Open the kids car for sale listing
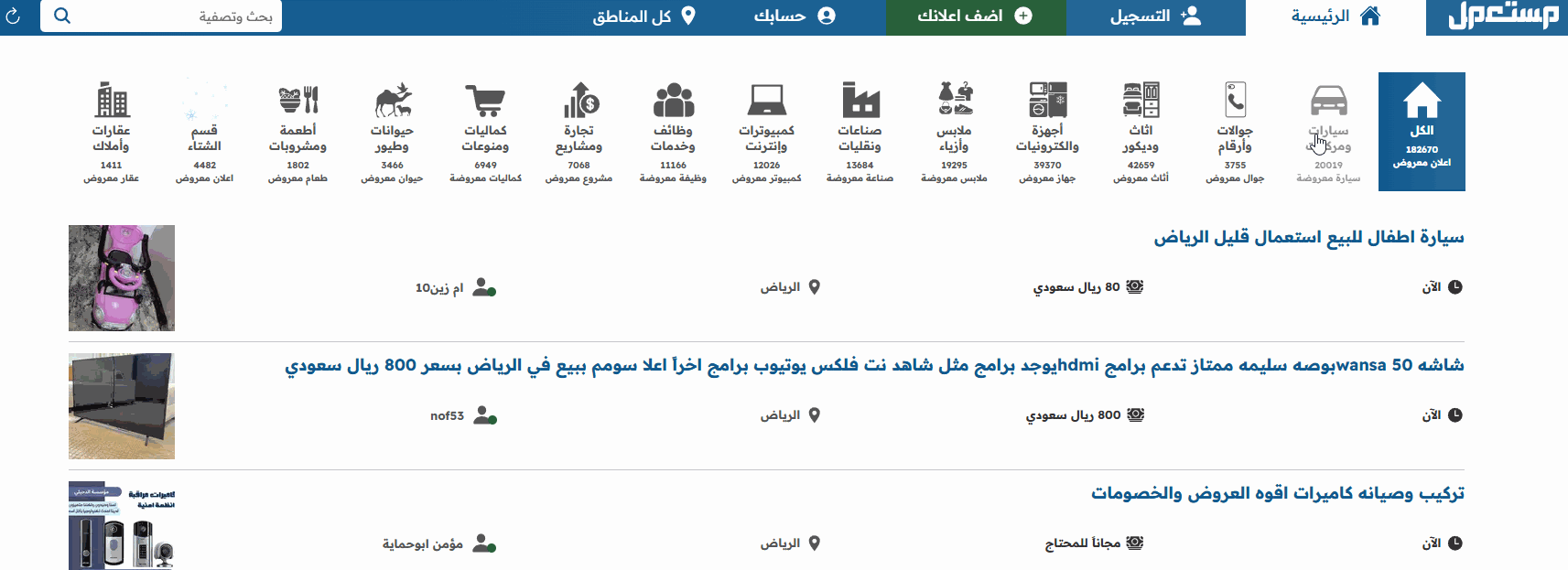 [x=1308, y=238]
